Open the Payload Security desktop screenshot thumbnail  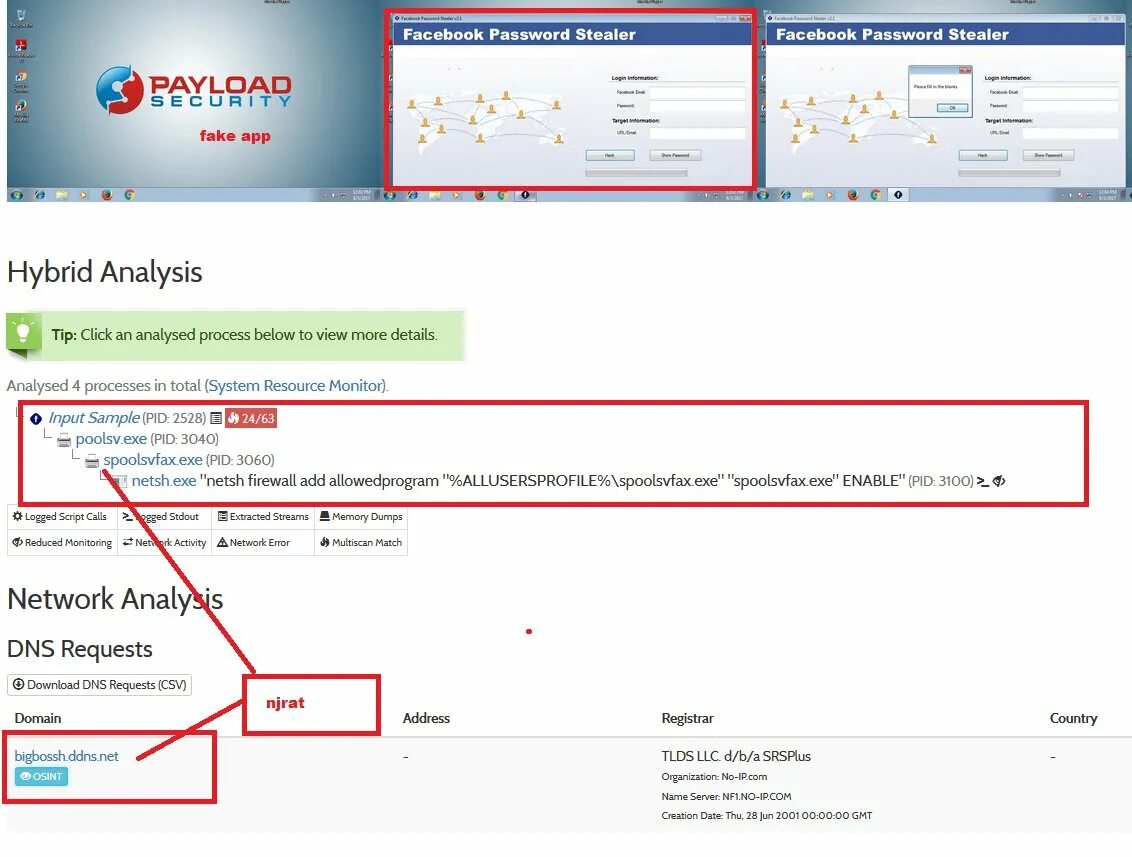(x=193, y=100)
